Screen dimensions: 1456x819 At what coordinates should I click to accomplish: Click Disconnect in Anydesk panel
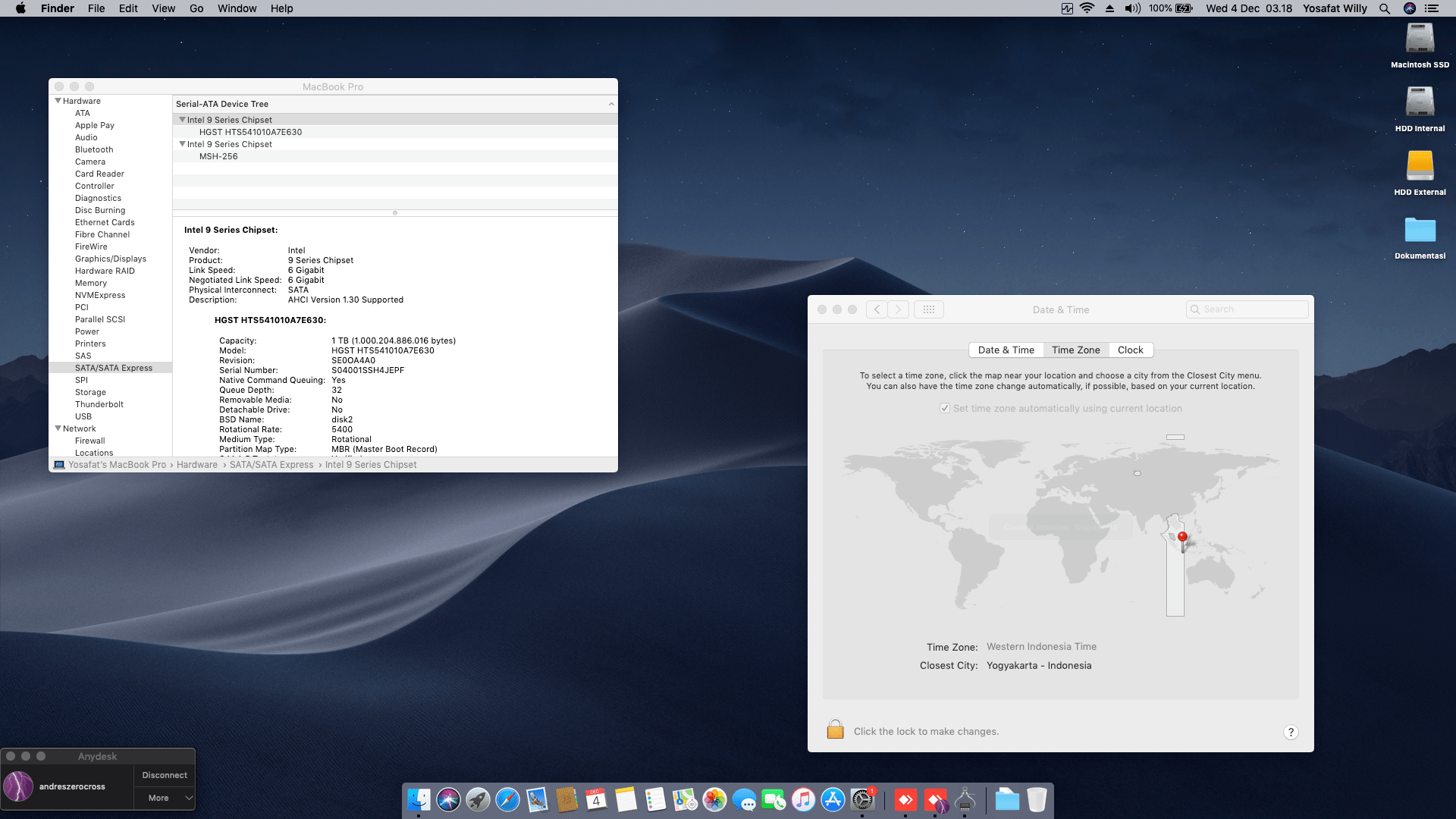pos(165,775)
